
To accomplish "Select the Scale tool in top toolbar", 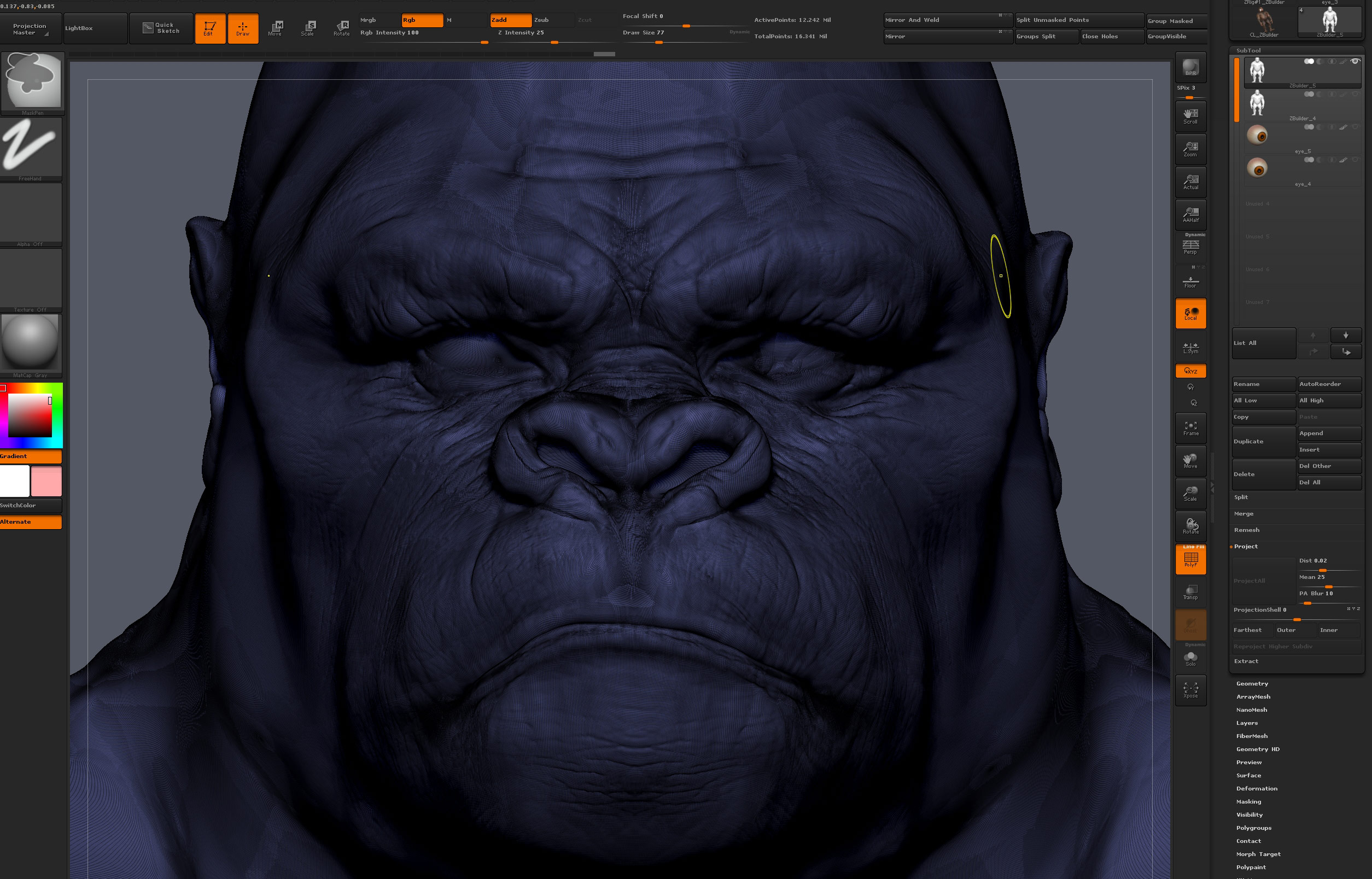I will pyautogui.click(x=308, y=28).
